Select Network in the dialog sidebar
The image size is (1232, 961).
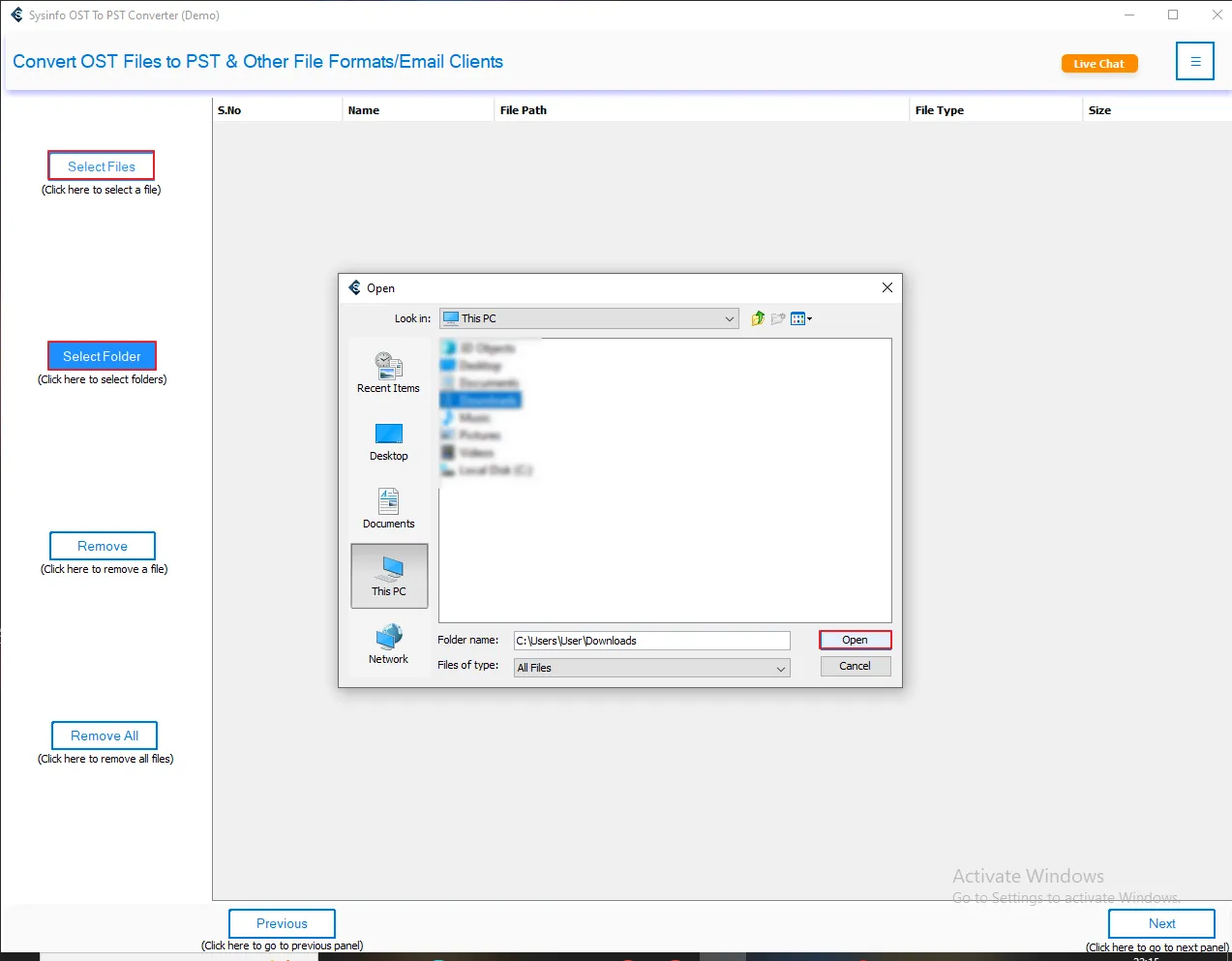(x=388, y=645)
